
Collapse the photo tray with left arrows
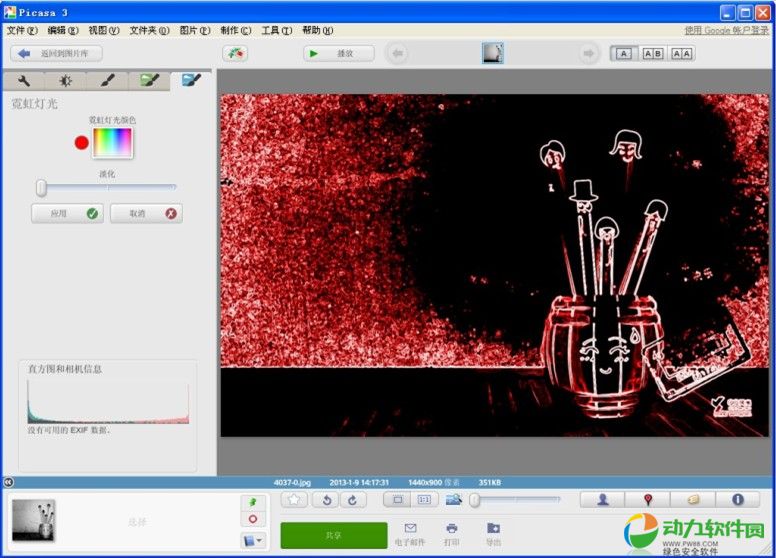[x=8, y=482]
